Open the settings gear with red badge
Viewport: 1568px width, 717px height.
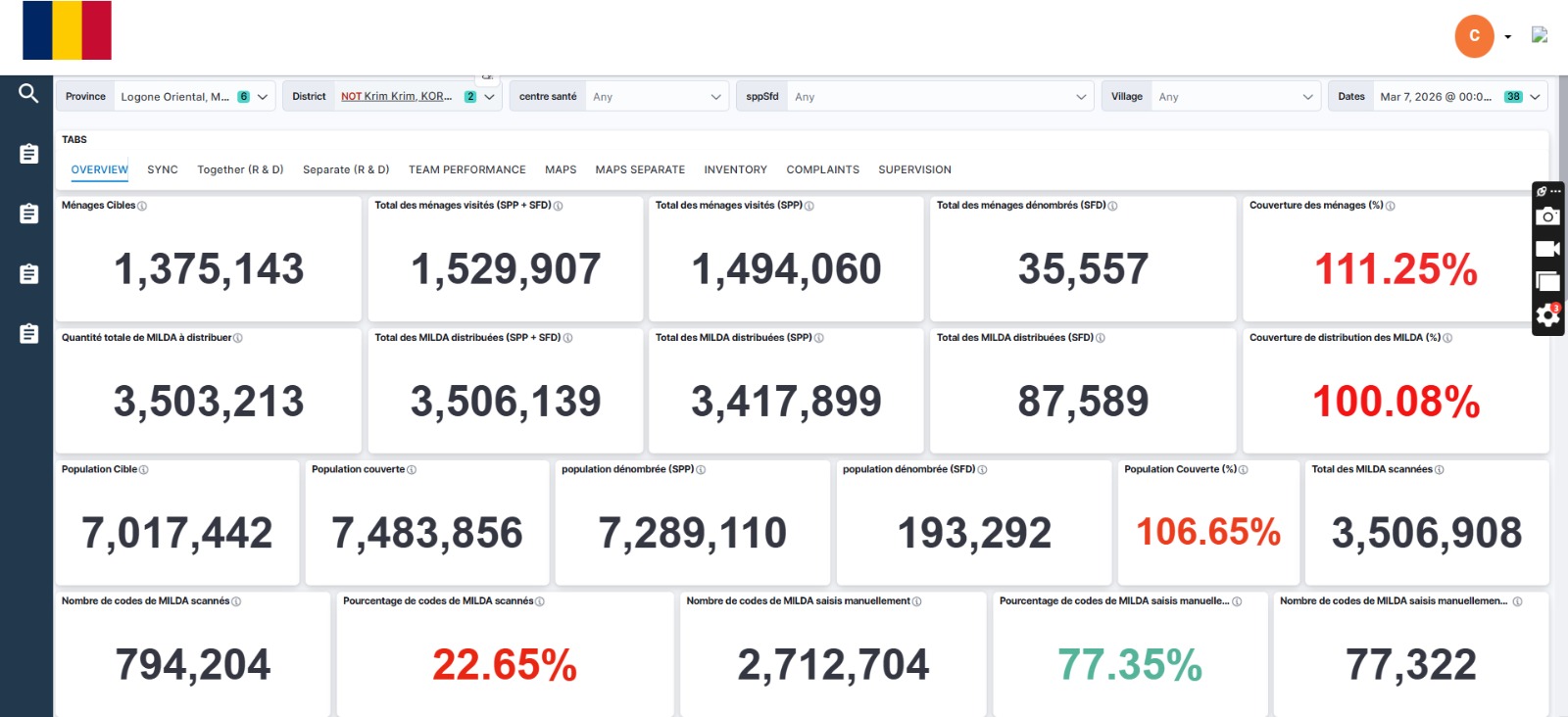[x=1547, y=315]
